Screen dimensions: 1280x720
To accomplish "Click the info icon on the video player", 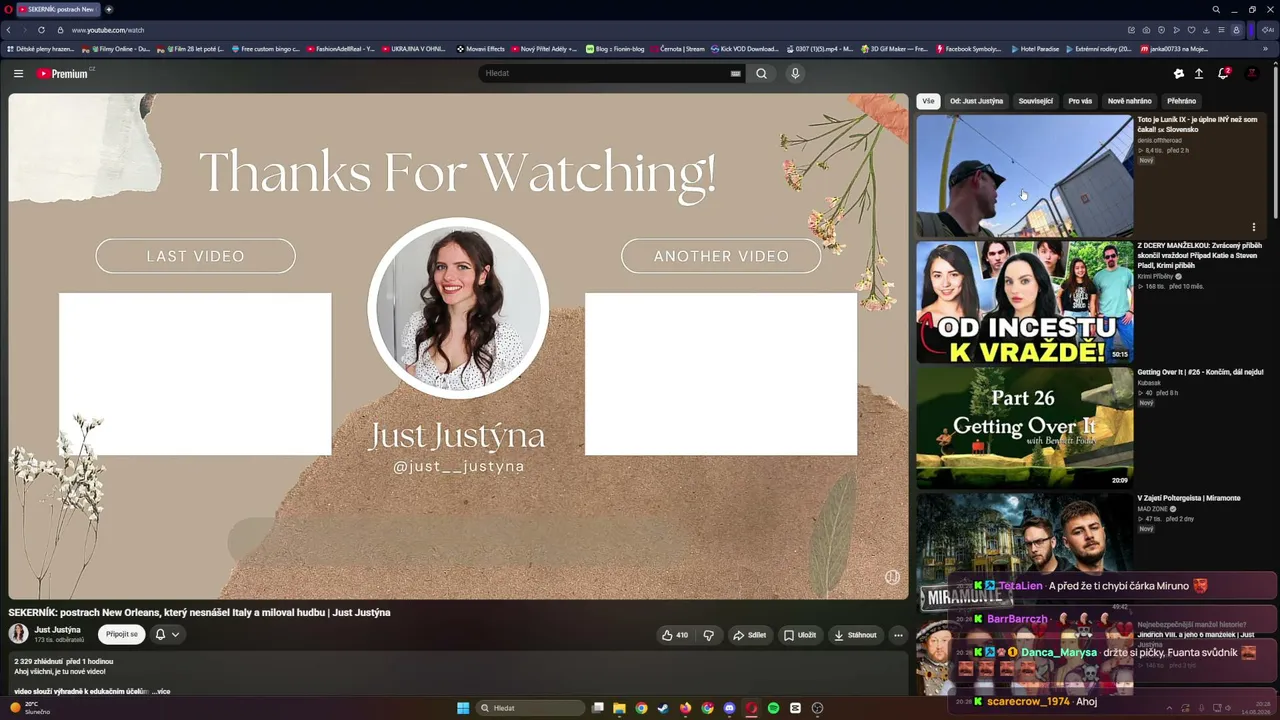I will point(892,577).
